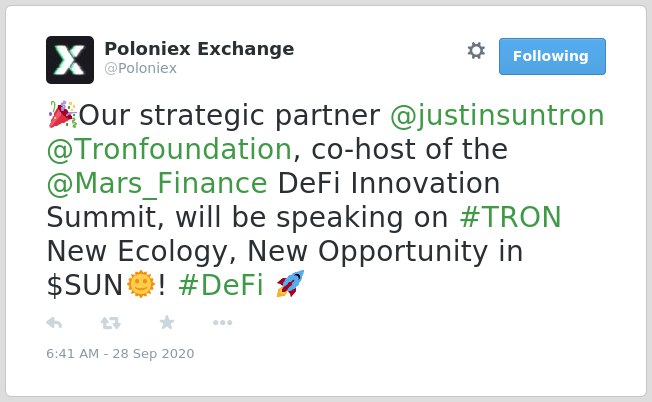The image size is (652, 402).
Task: Click the $SUN cashtag text
Action: pos(85,286)
